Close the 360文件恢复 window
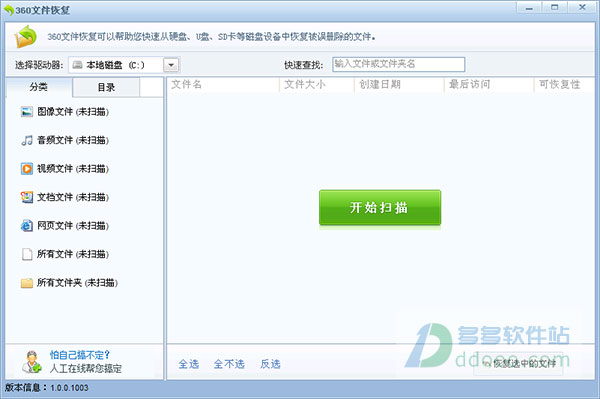The height and width of the screenshot is (399, 600). (x=582, y=8)
